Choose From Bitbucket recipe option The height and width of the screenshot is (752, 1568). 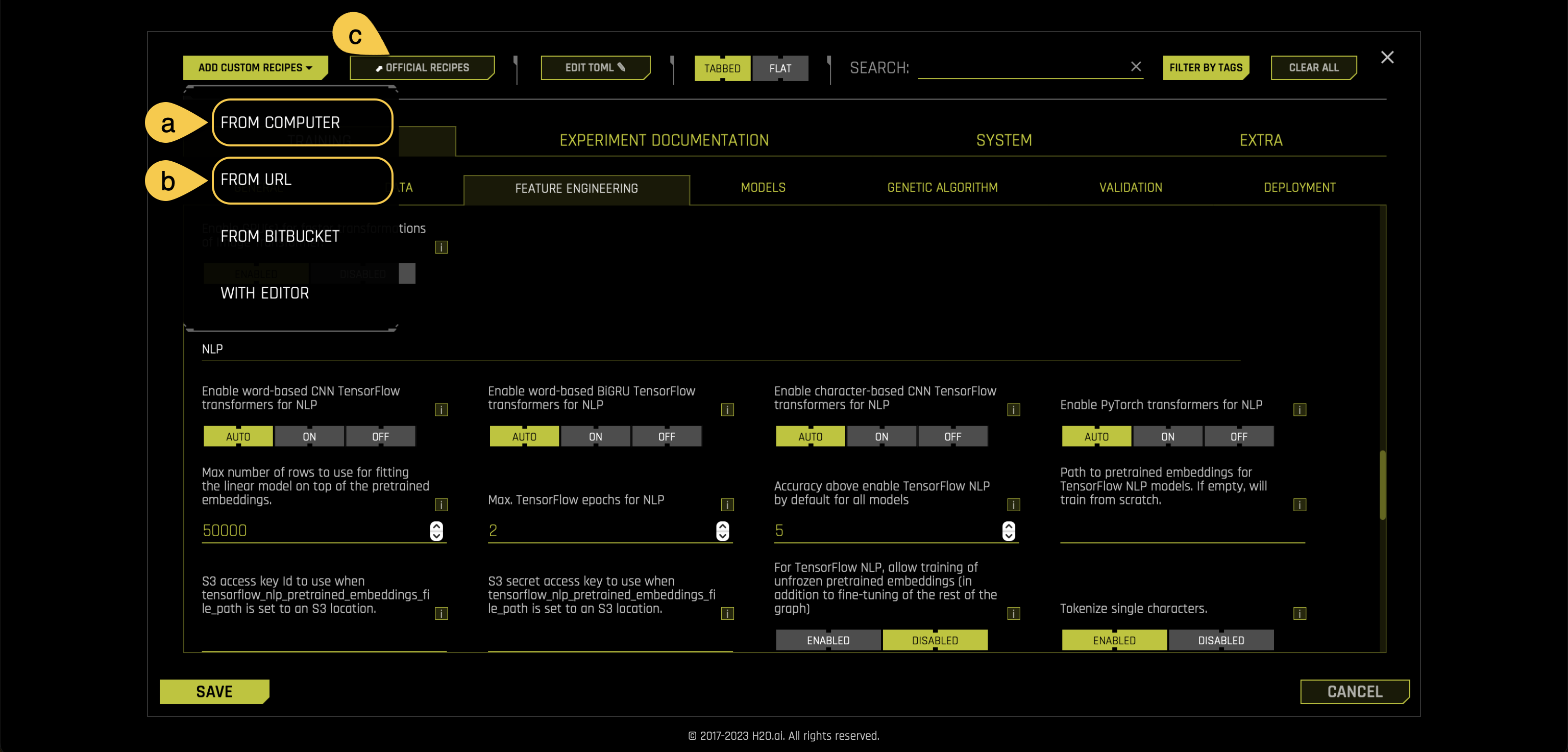(280, 236)
